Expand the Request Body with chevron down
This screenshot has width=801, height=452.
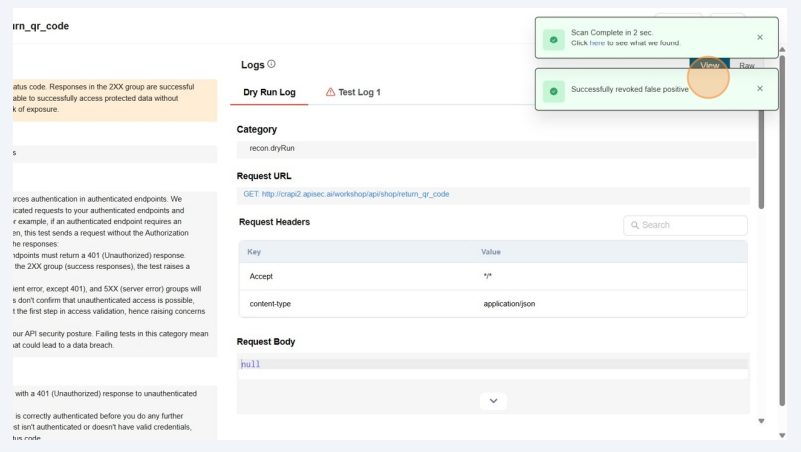pyautogui.click(x=491, y=400)
